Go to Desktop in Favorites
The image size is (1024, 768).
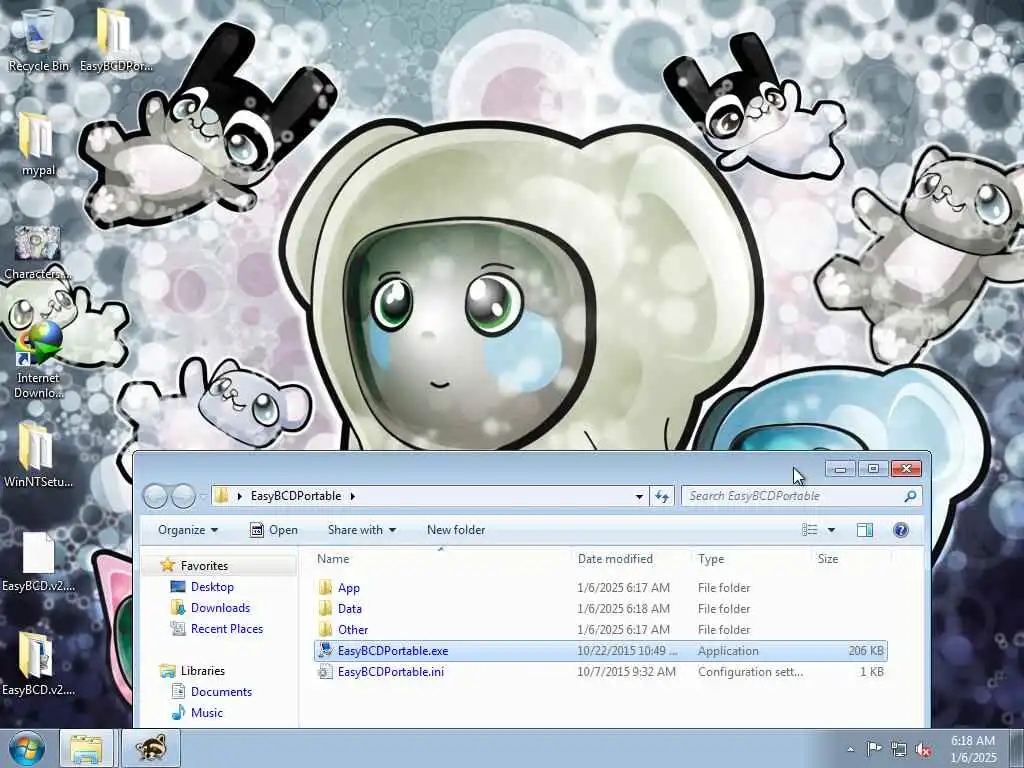coord(212,586)
